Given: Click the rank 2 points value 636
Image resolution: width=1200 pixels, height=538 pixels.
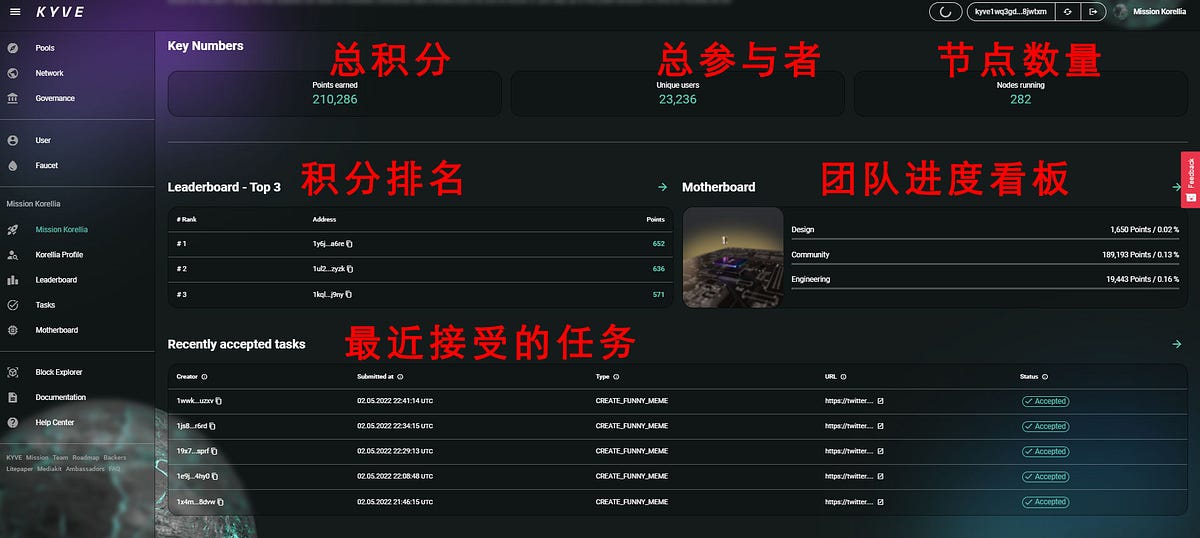Looking at the screenshot, I should click(x=658, y=269).
